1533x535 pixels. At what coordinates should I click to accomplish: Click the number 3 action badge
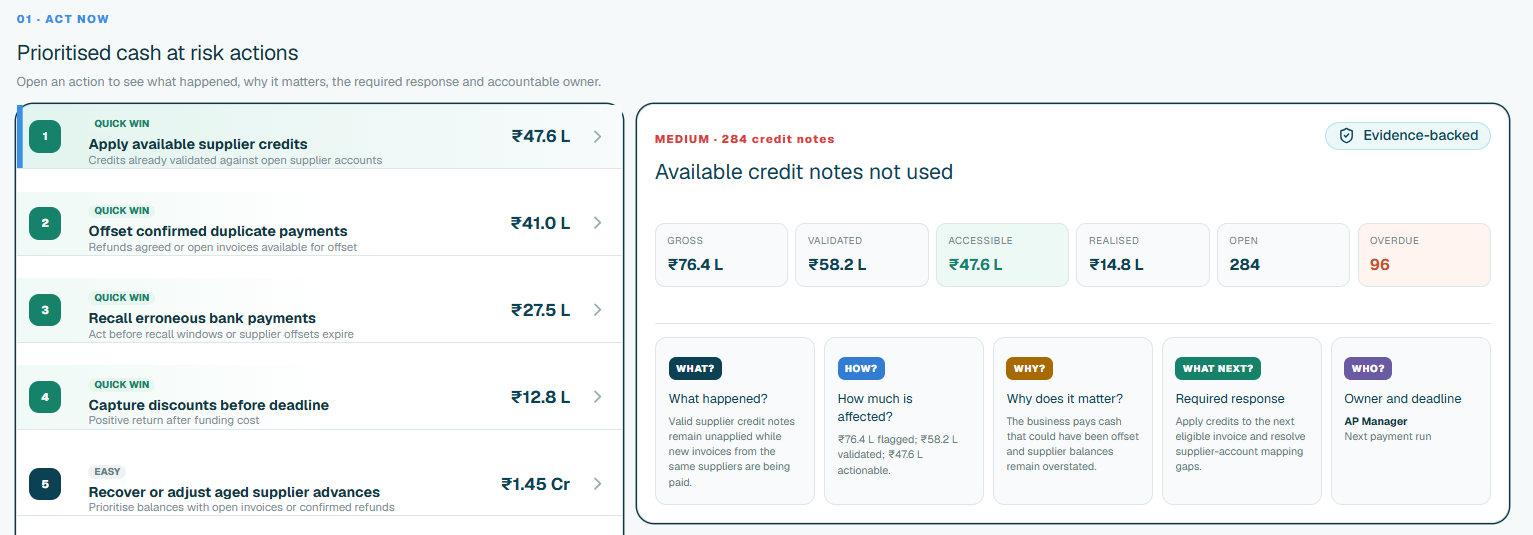(x=45, y=311)
